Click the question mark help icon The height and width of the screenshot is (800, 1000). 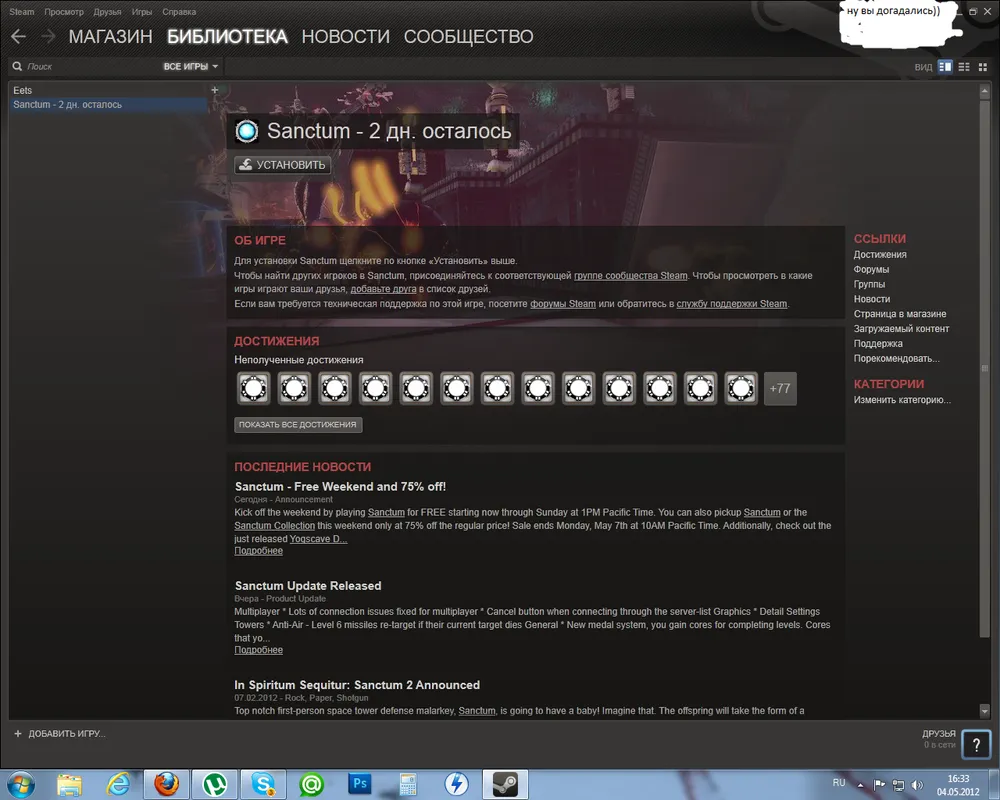coord(976,745)
